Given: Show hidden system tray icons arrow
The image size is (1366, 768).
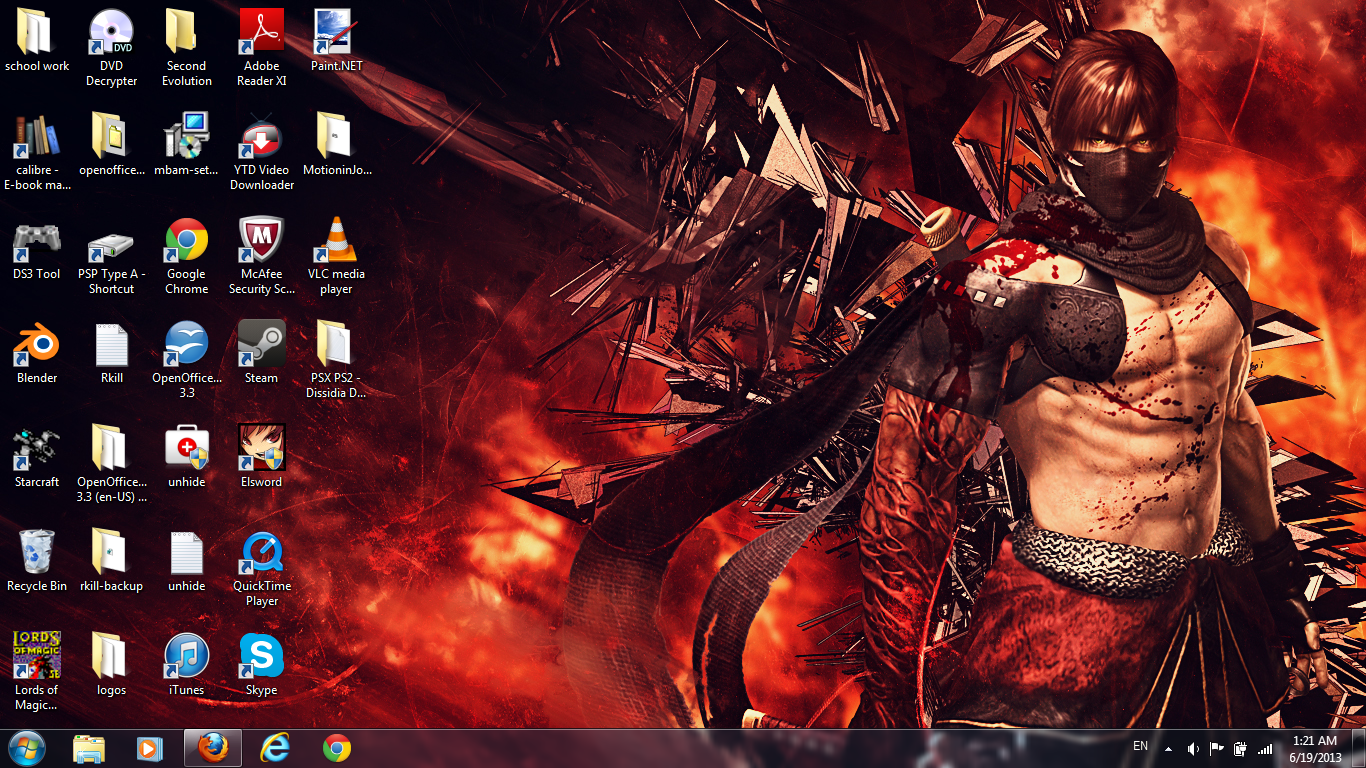Looking at the screenshot, I should pos(1168,748).
